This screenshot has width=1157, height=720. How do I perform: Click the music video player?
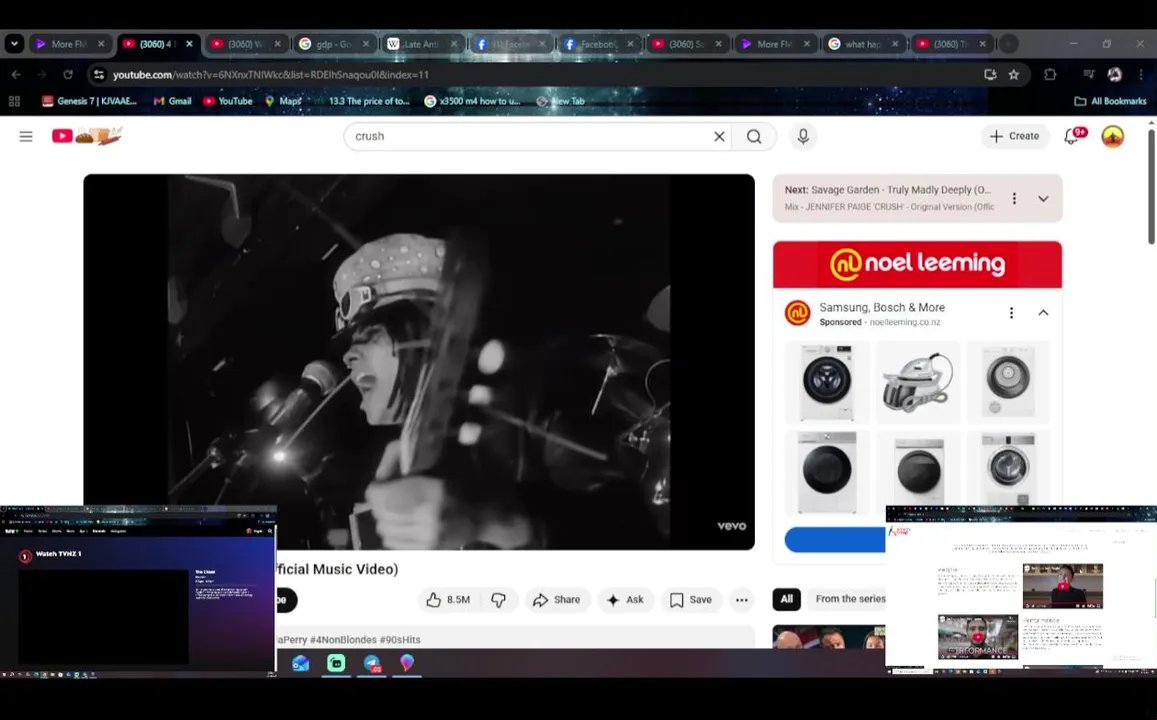click(418, 361)
